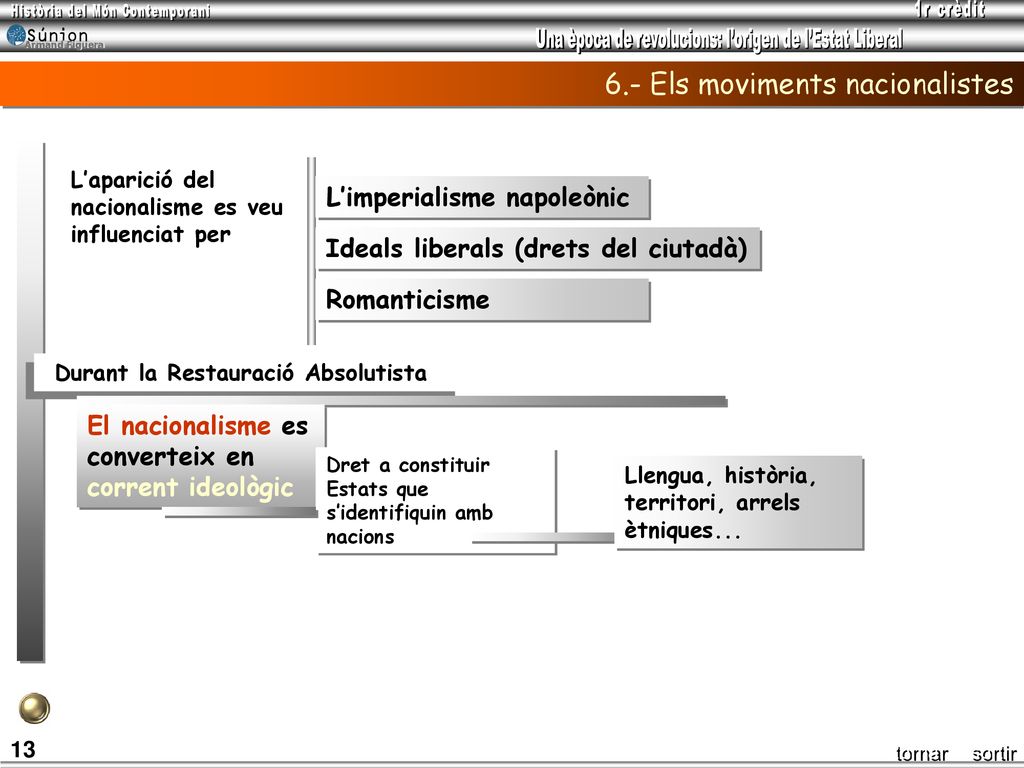This screenshot has width=1024, height=768.
Task: Click 'L'aparició del nacionalisme' text
Action: 176,207
